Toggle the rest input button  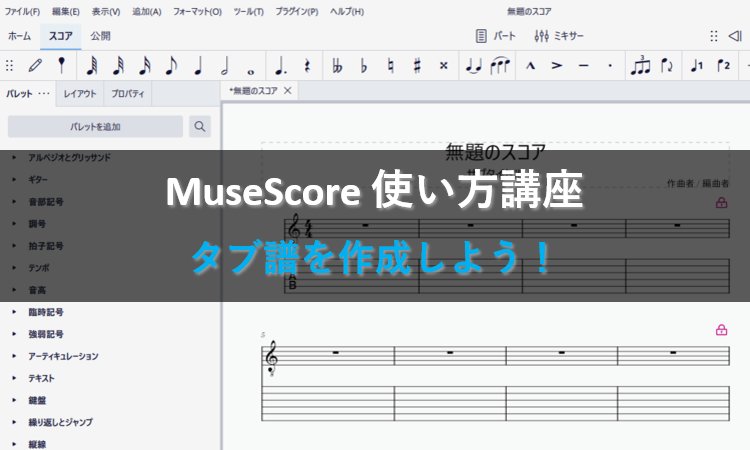[307, 66]
